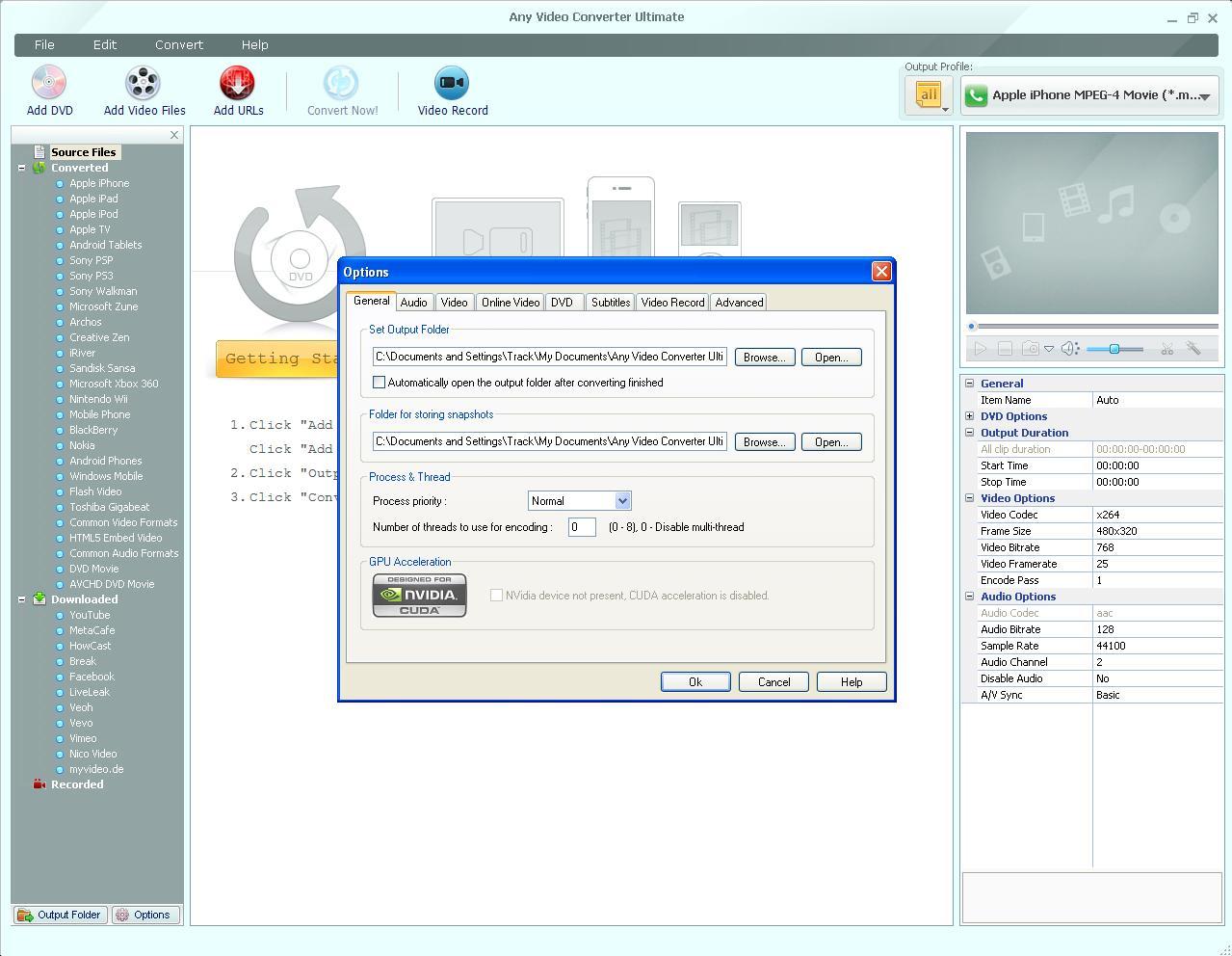The image size is (1232, 956).
Task: Click the Options gear button at bottom
Action: [144, 916]
